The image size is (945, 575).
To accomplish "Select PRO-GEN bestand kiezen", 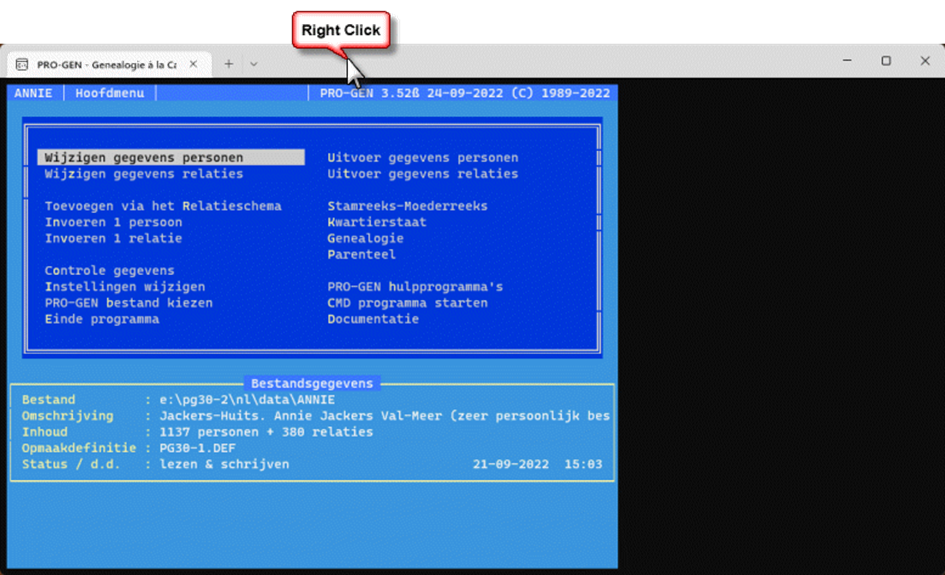I will tap(128, 303).
